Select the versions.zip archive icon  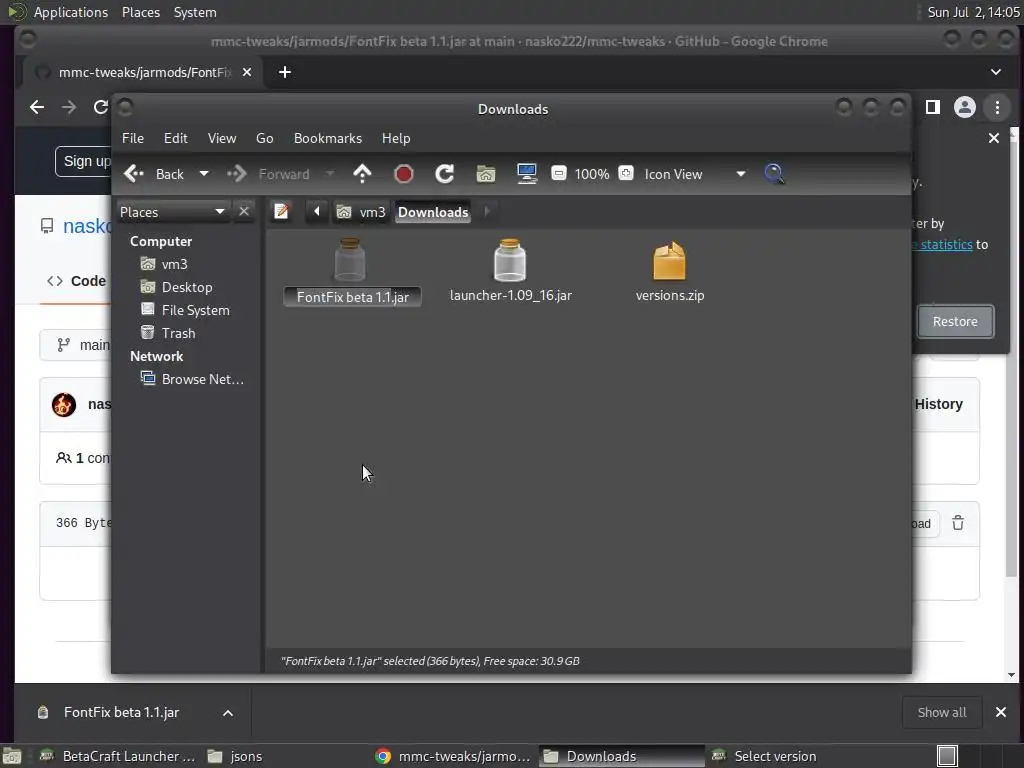[x=669, y=261]
